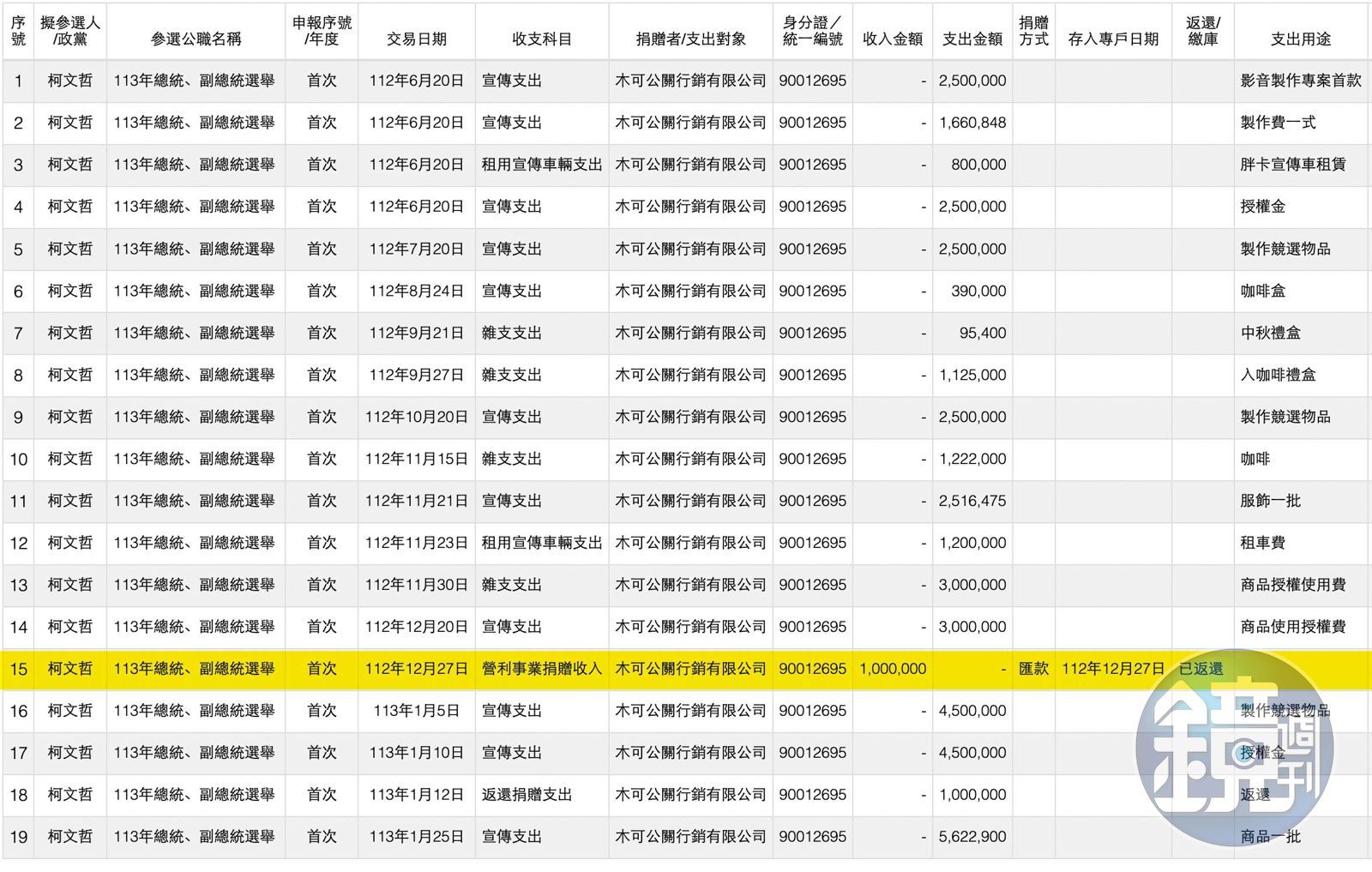Select the cell 已返還

point(1201,669)
